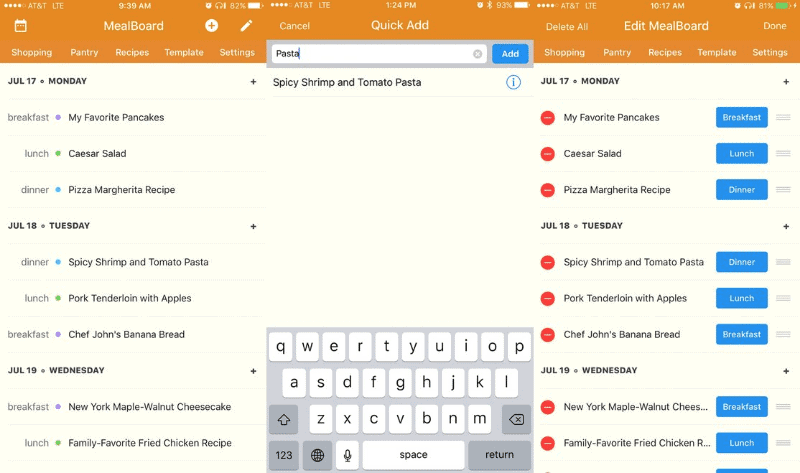This screenshot has height=473, width=800.
Task: Open Chef John's Banana Bread breakfast in MealBoard
Action: pyautogui.click(x=133, y=335)
